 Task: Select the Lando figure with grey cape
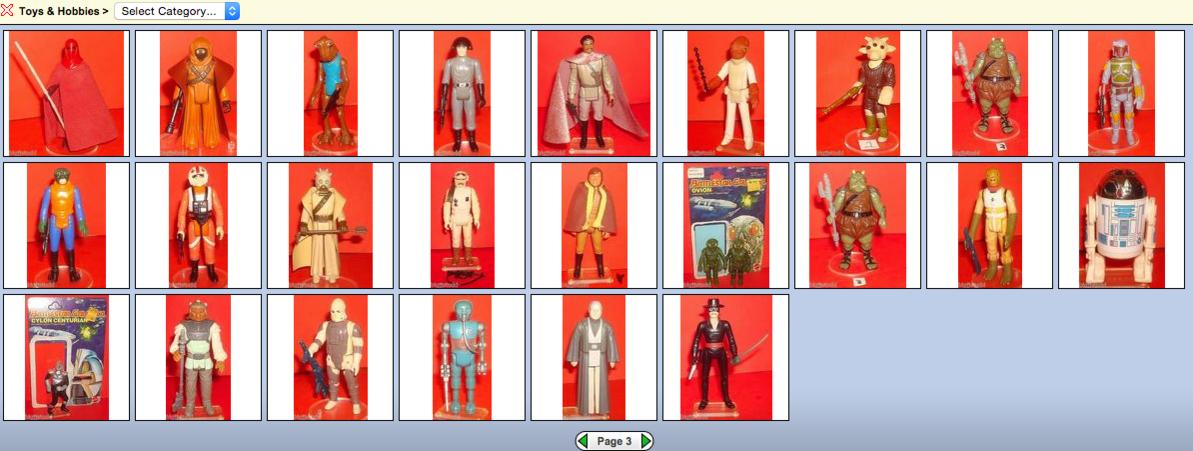pos(594,93)
